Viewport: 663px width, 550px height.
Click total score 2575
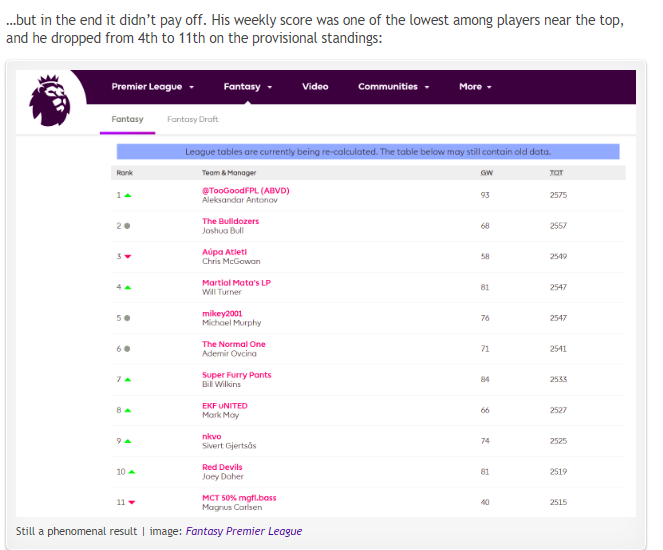(x=558, y=195)
